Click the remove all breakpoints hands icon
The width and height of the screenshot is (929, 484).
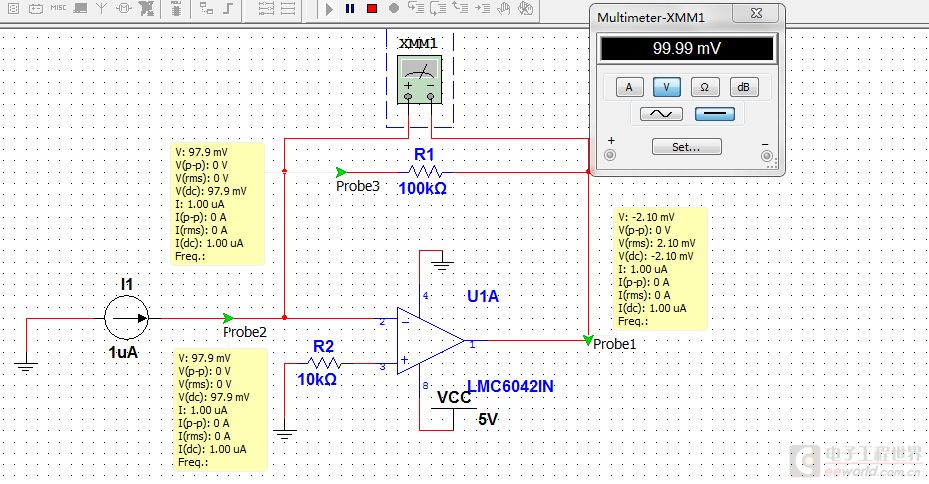(x=526, y=8)
